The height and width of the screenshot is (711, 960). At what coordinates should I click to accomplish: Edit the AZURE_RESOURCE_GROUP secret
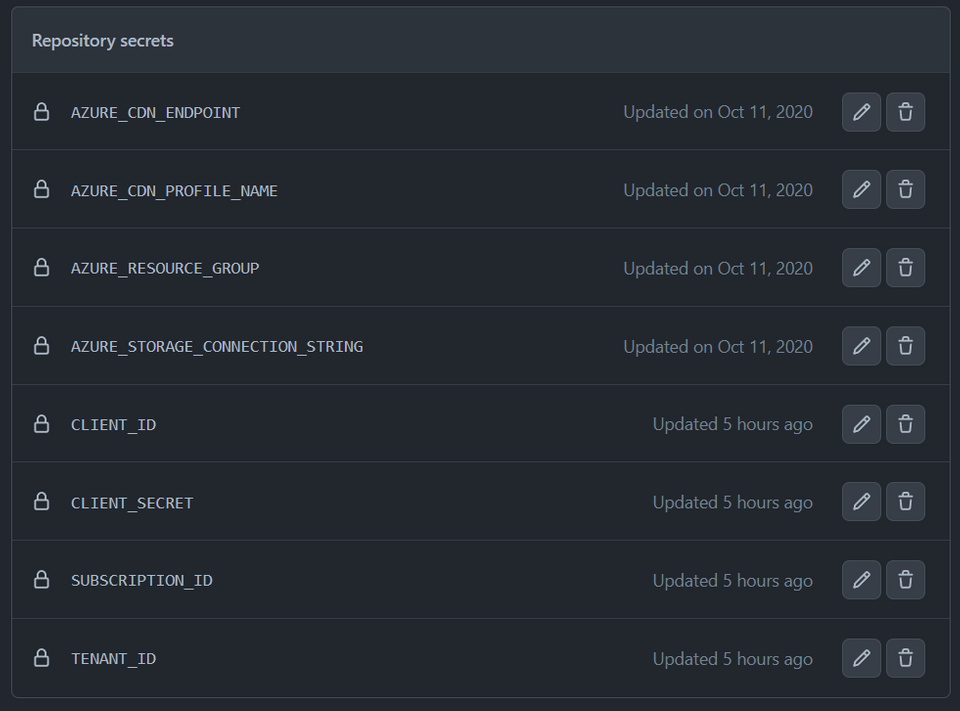coord(861,268)
